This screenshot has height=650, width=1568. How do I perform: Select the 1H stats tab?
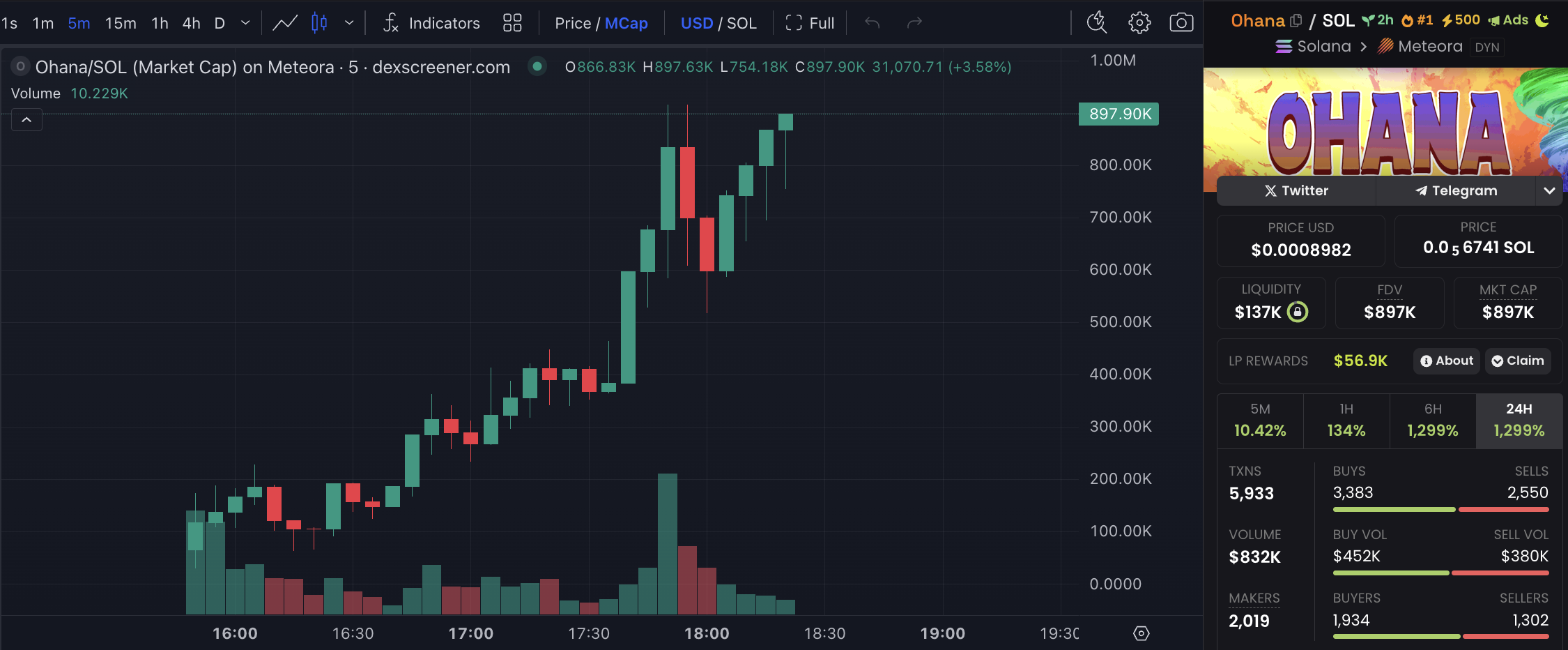click(x=1346, y=421)
